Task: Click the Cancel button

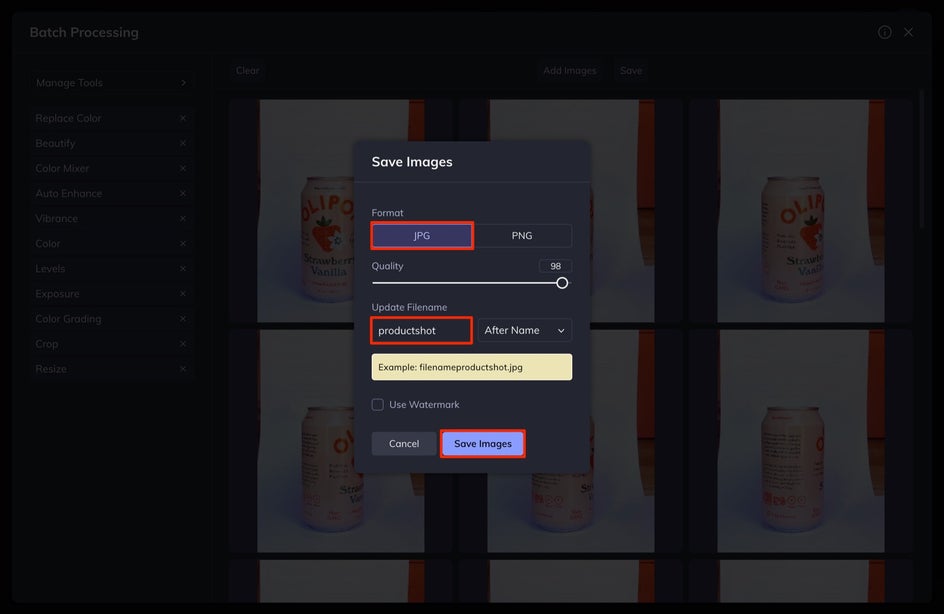Action: 403,444
